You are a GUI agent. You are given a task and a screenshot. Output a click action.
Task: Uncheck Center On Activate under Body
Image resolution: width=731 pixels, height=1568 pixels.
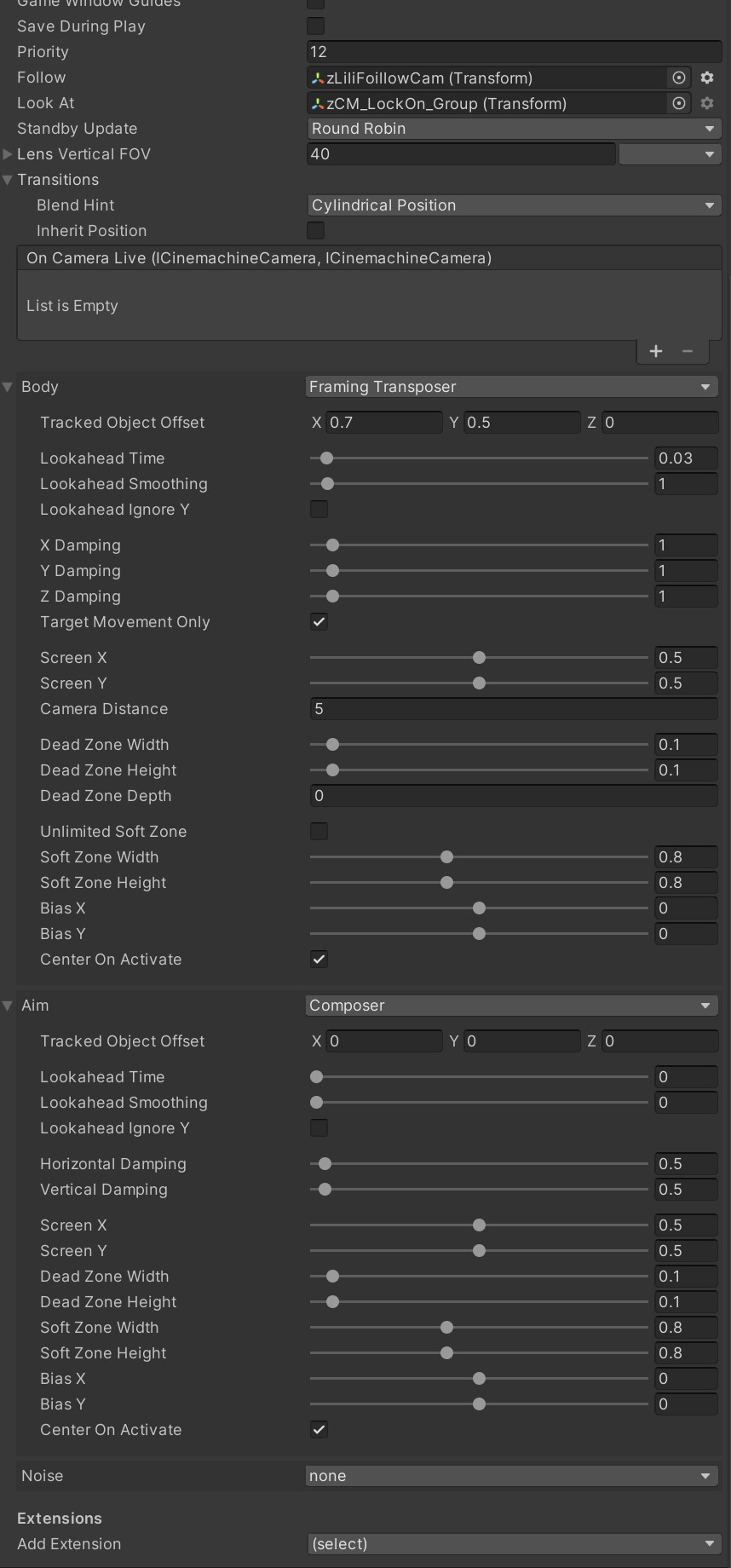pos(319,959)
